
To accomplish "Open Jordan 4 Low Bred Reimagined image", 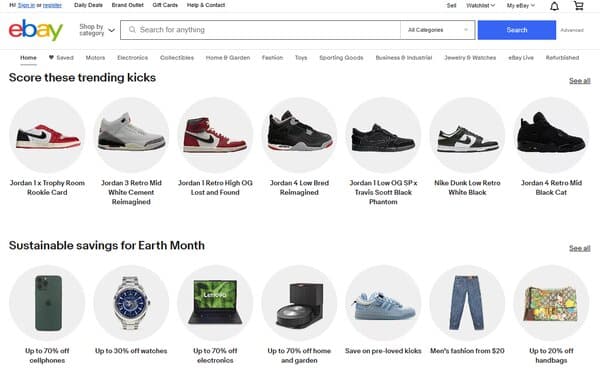I will (299, 135).
